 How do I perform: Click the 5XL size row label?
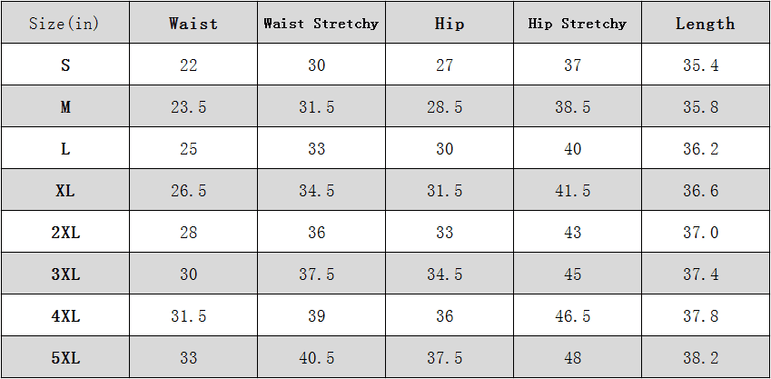click(65, 357)
